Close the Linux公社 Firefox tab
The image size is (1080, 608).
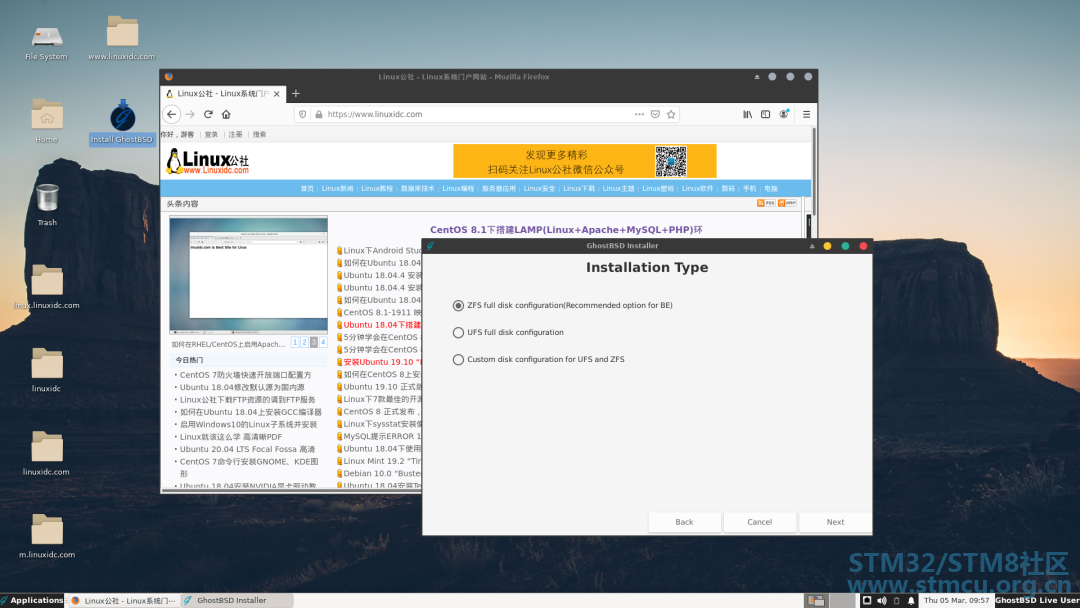coord(277,94)
